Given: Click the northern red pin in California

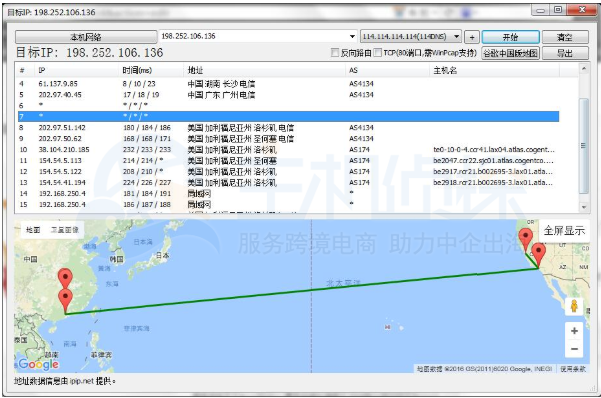Looking at the screenshot, I should pos(525,238).
